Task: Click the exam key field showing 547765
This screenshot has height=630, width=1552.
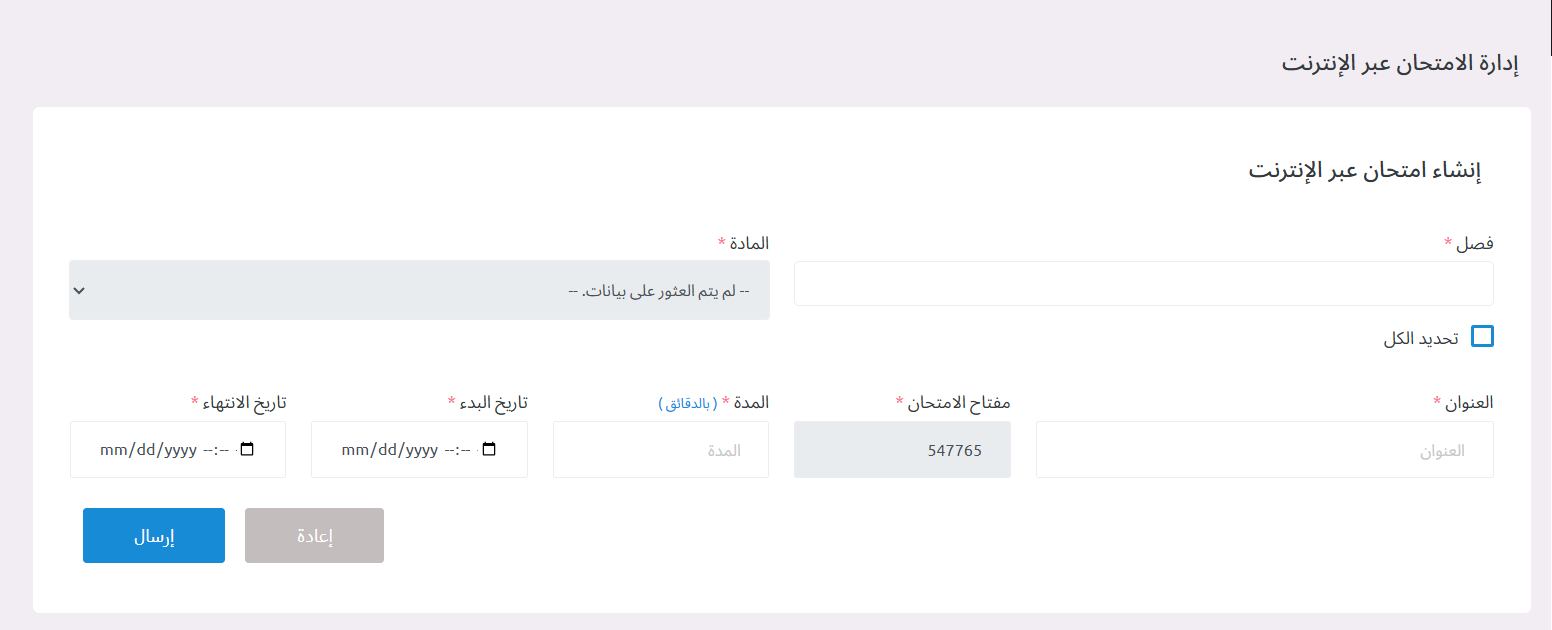Action: pyautogui.click(x=901, y=449)
